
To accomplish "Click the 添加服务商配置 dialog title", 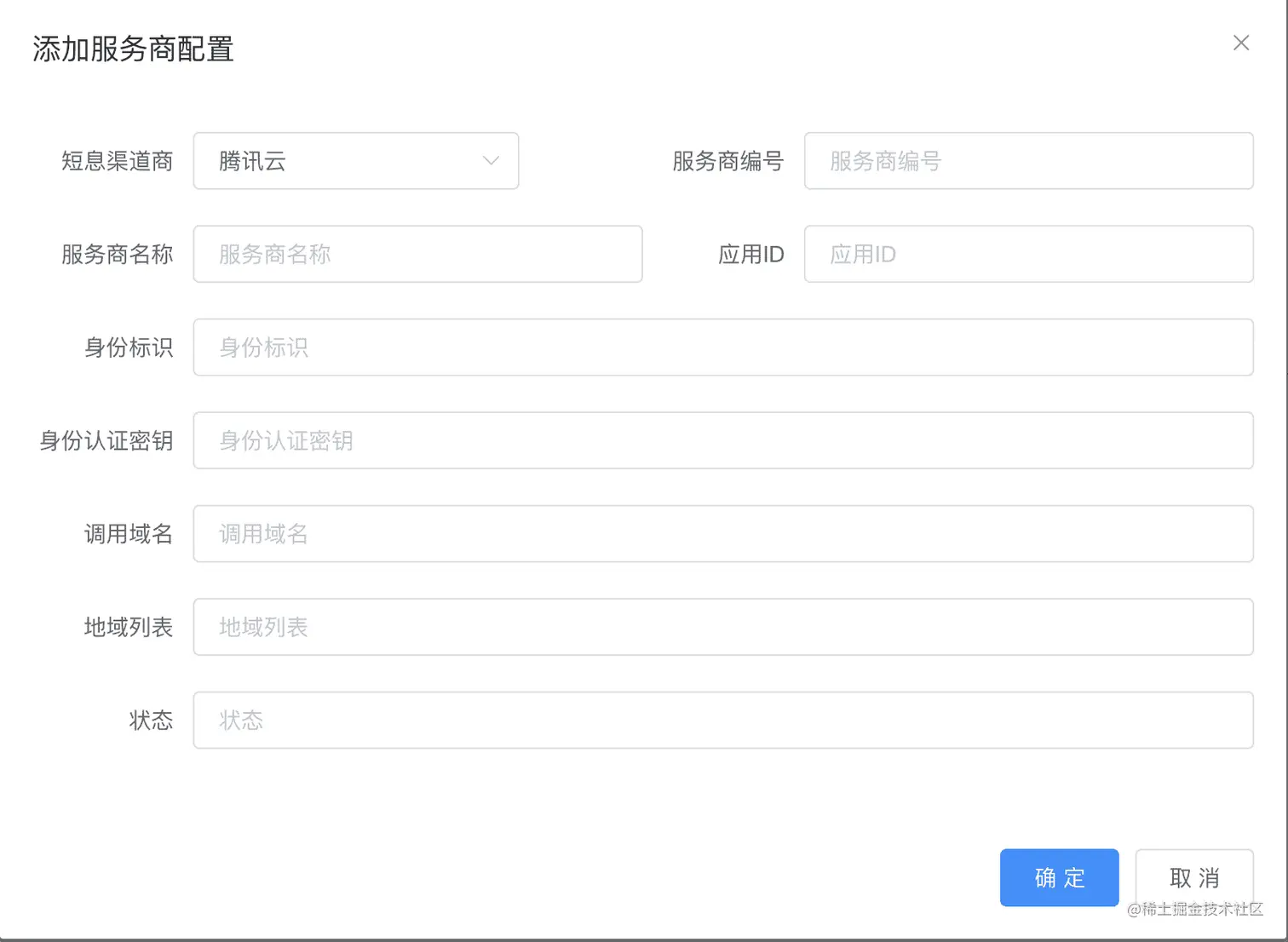I will [131, 50].
